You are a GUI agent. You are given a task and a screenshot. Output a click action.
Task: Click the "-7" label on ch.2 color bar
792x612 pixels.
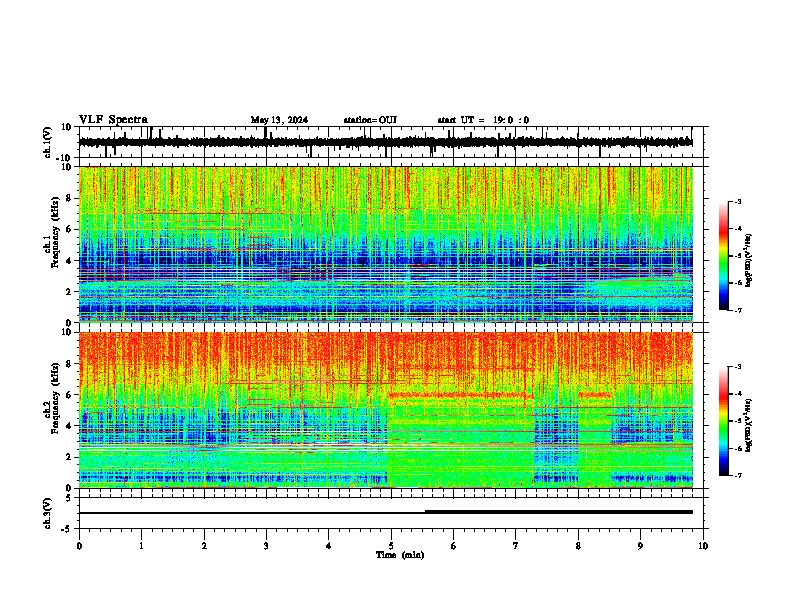[737, 475]
